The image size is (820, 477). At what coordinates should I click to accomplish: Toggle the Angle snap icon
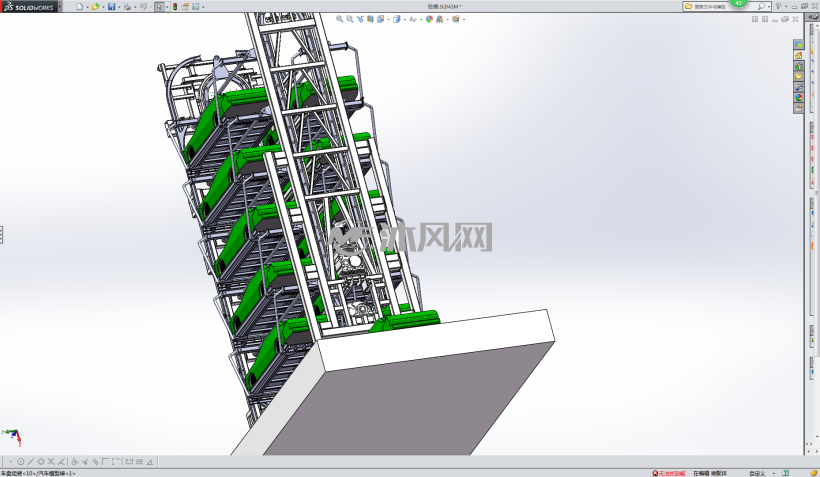click(150, 461)
